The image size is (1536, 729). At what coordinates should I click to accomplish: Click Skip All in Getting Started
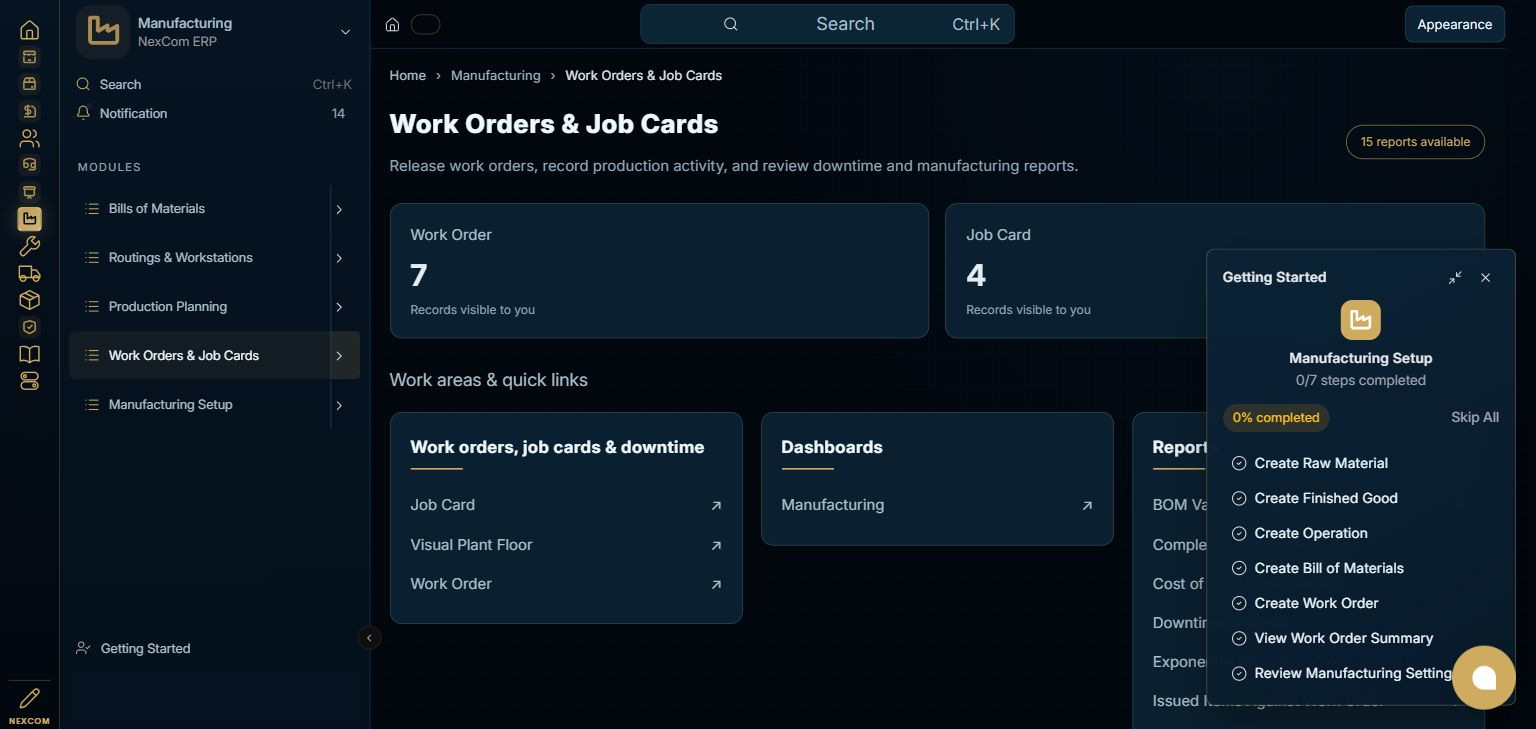pos(1475,418)
